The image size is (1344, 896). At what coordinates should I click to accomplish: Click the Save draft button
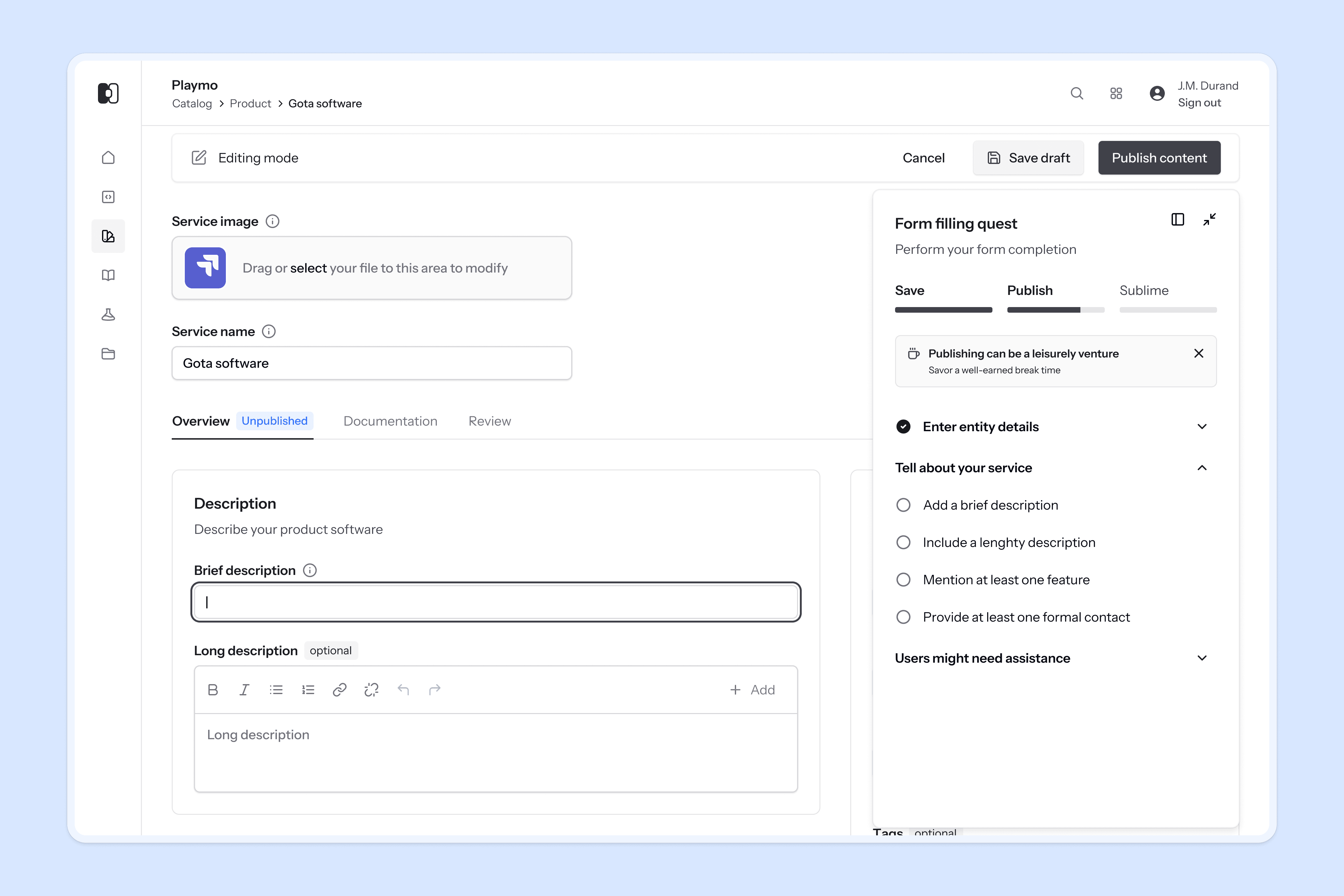(x=1028, y=158)
